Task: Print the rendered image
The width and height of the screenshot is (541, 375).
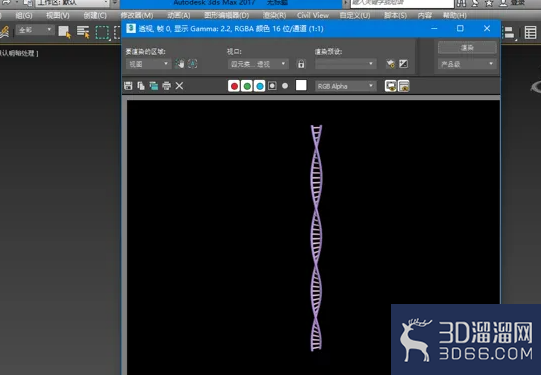Action: pos(167,86)
